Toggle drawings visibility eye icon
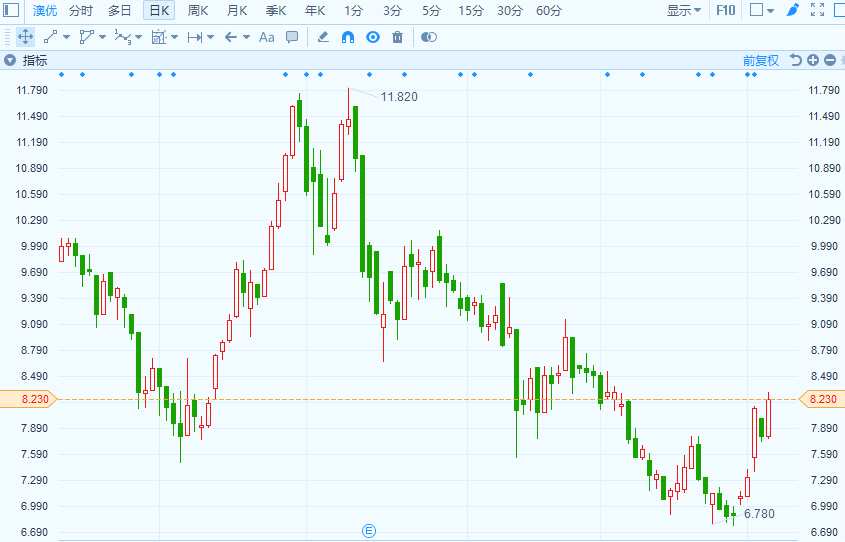 pyautogui.click(x=373, y=37)
